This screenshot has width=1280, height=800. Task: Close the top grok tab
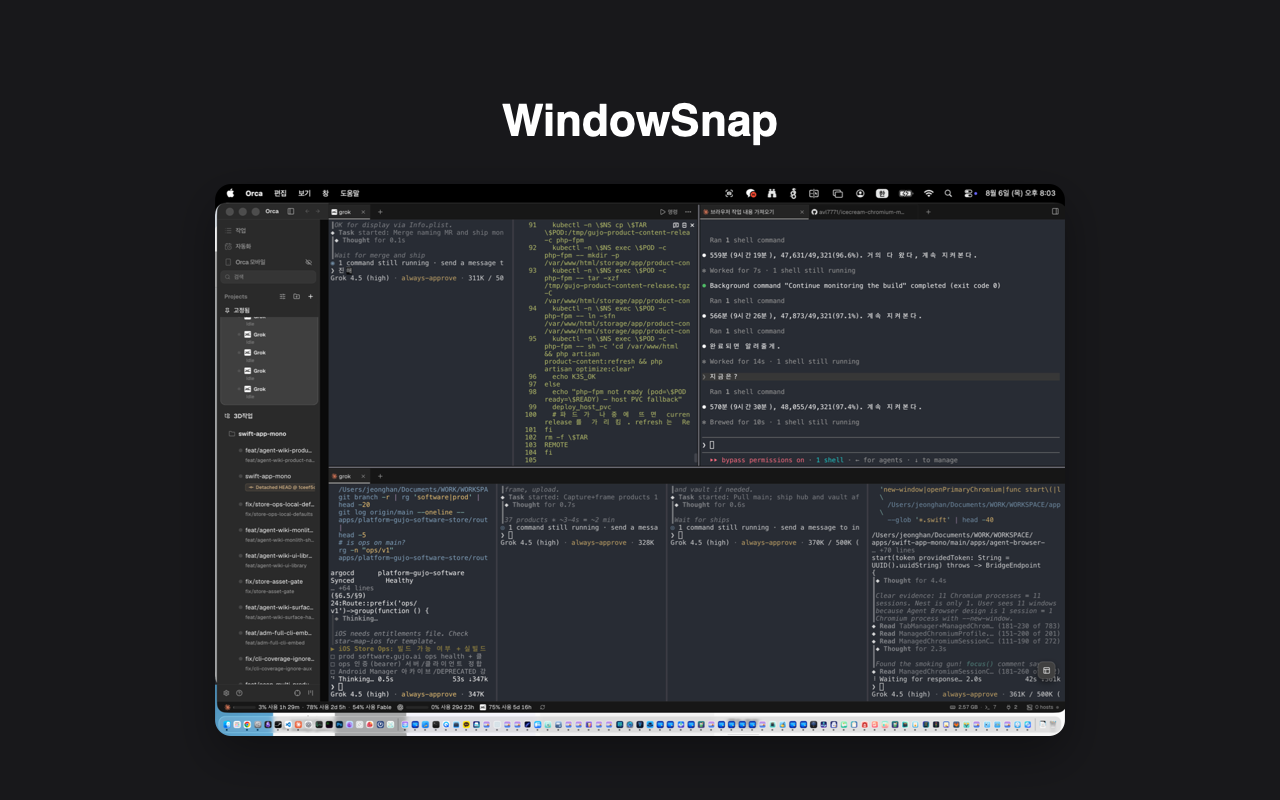coord(363,212)
